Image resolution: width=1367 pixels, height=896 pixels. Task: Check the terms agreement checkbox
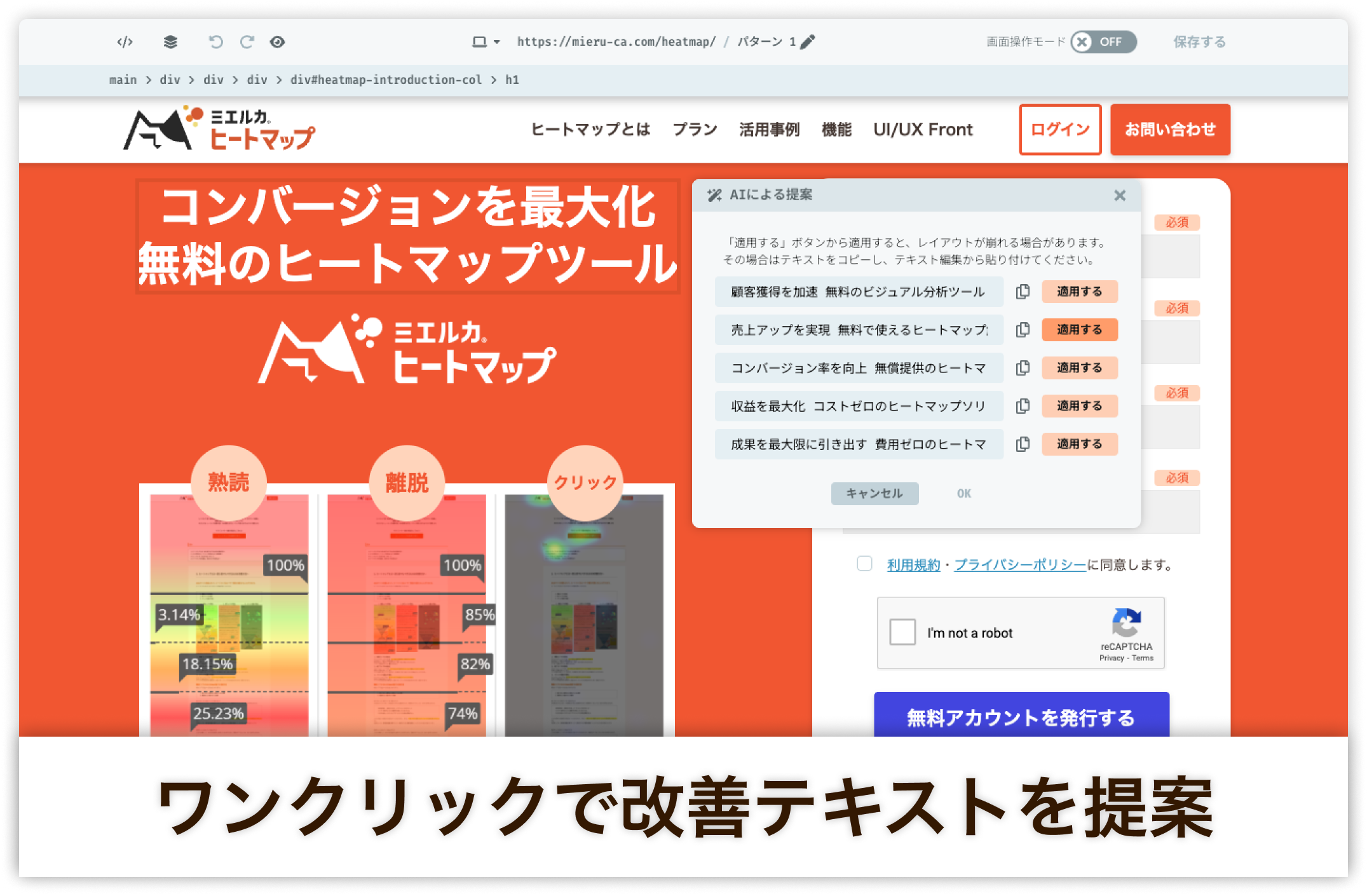pos(864,564)
